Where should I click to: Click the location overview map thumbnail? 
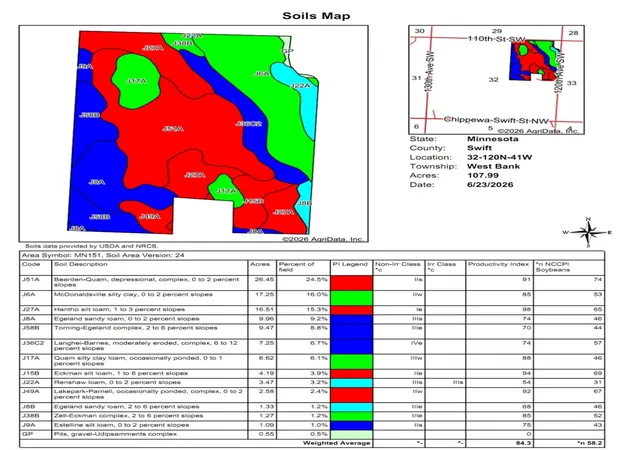point(496,80)
